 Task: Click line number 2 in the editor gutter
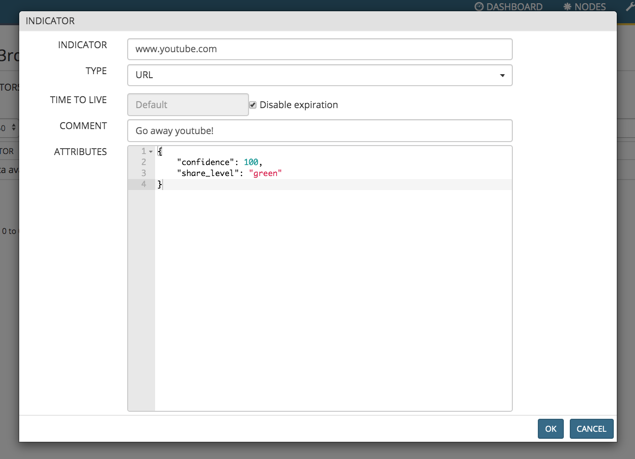[144, 162]
